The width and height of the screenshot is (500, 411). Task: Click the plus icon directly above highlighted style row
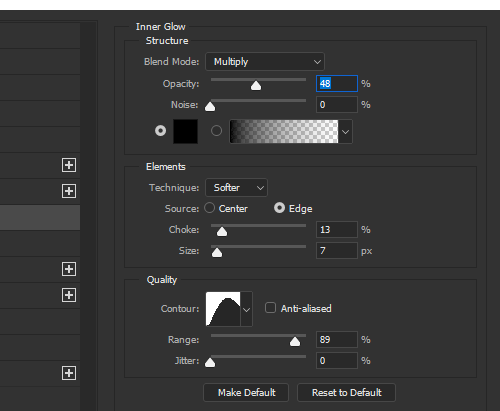pos(69,191)
